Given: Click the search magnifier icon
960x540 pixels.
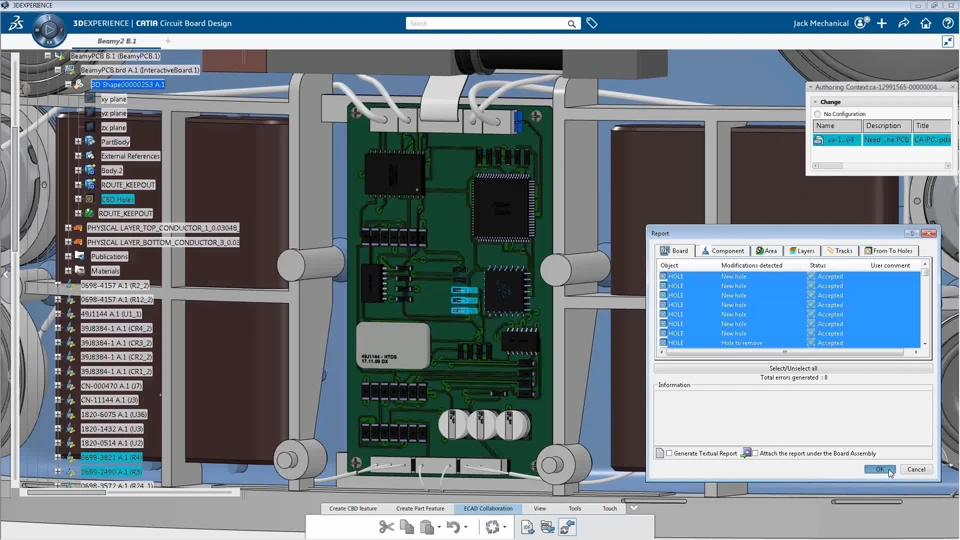Looking at the screenshot, I should [x=571, y=24].
